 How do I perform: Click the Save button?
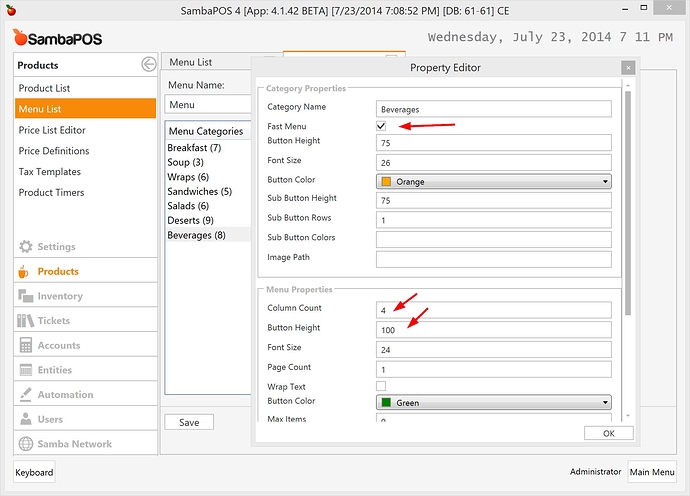(189, 422)
